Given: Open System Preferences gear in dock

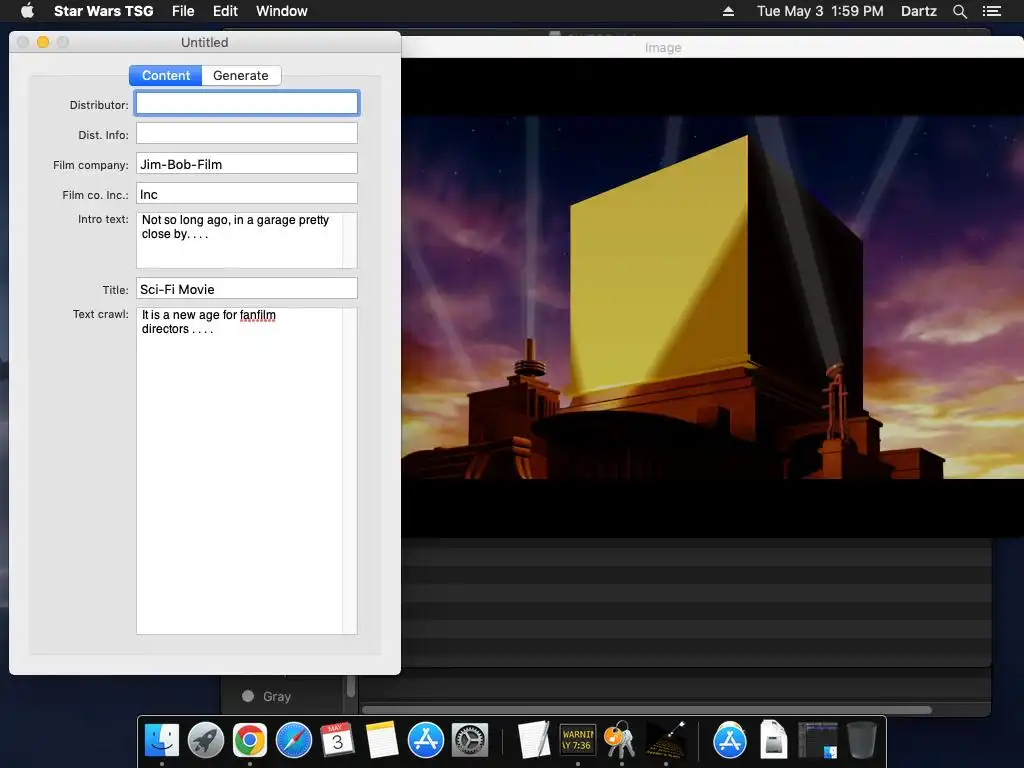Looking at the screenshot, I should pos(470,741).
